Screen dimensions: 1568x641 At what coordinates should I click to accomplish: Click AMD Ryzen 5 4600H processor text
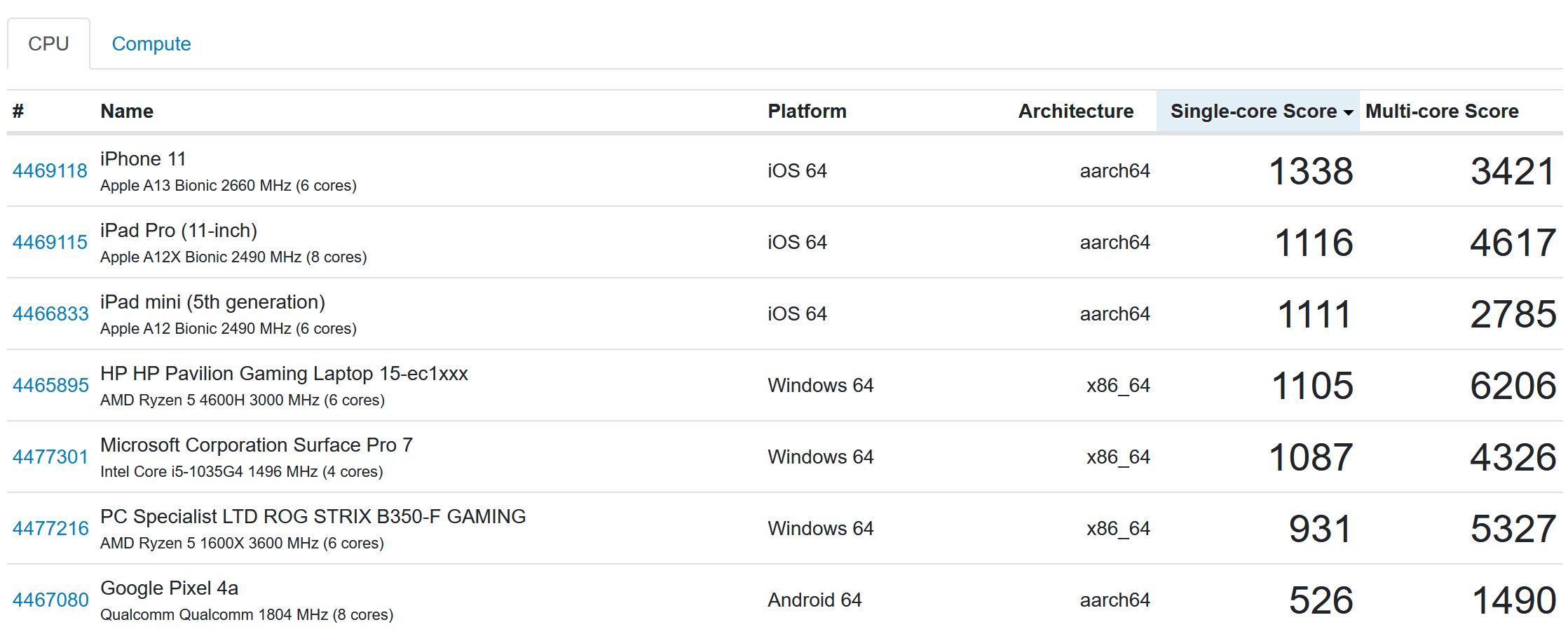click(243, 400)
